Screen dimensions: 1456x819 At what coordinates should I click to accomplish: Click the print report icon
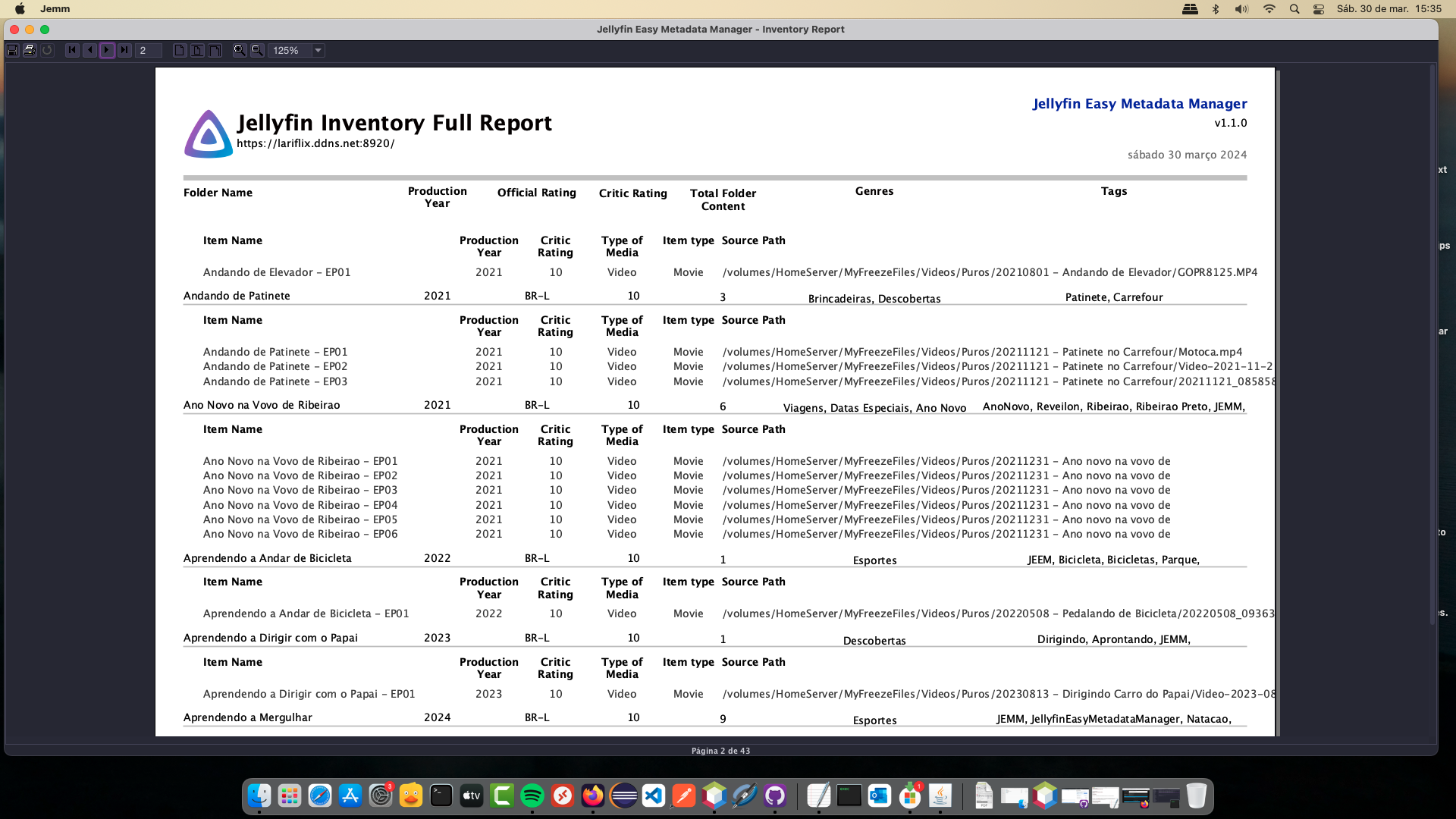(30, 50)
